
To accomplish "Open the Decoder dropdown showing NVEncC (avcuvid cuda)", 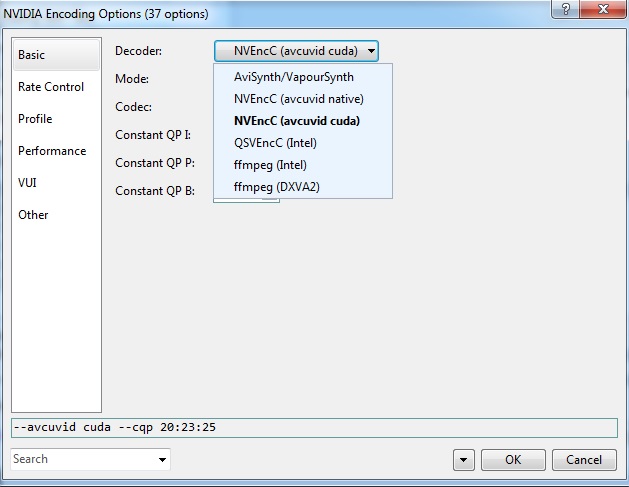I will click(296, 51).
